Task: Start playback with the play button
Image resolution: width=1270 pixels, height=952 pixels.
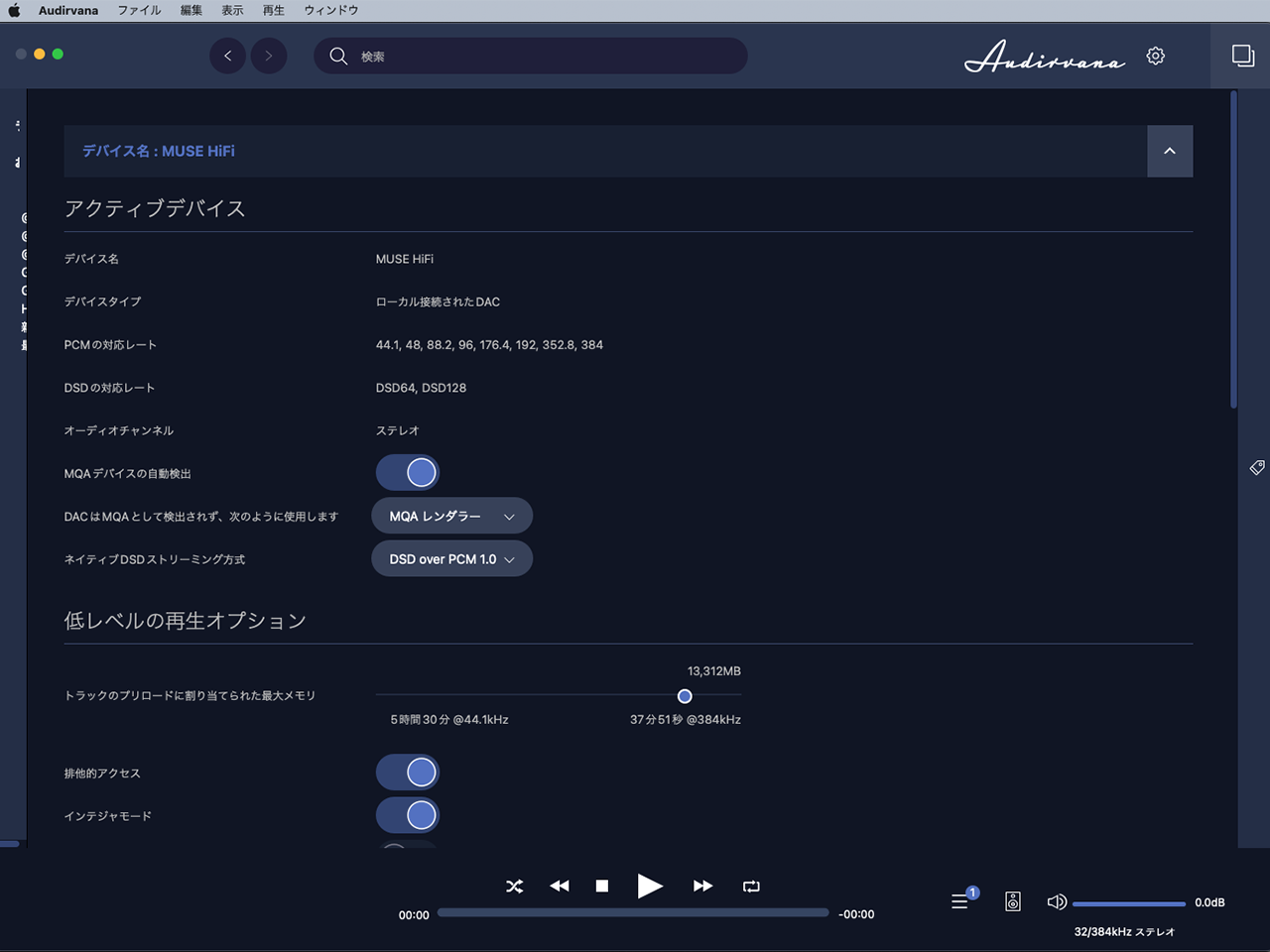Action: click(650, 886)
